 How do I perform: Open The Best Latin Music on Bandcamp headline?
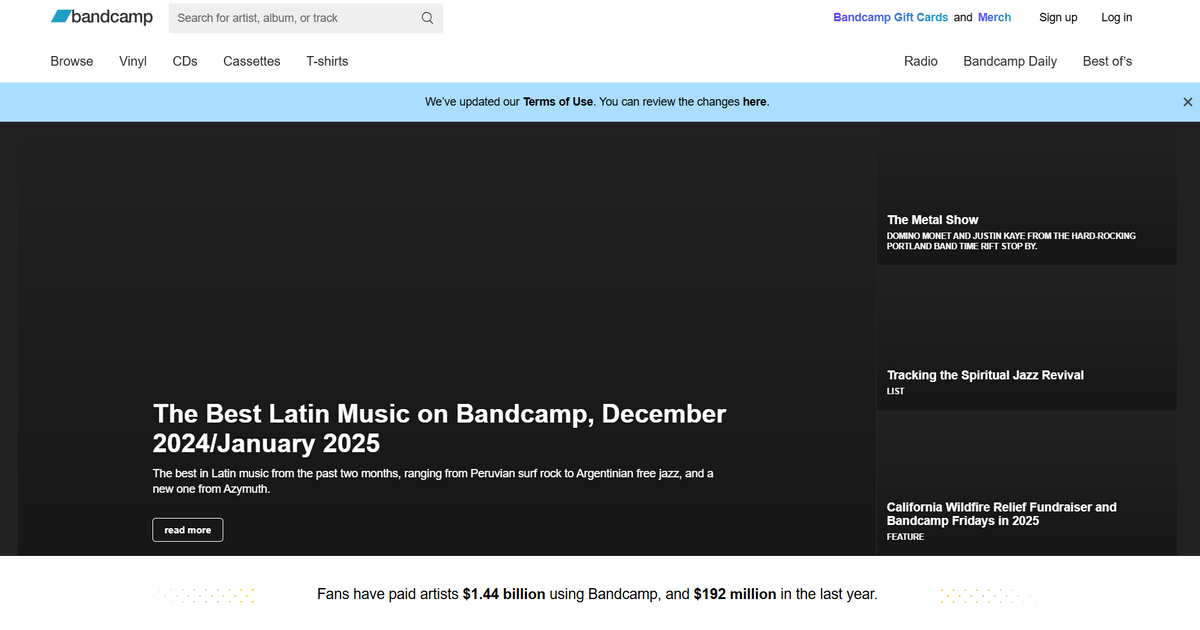coord(440,428)
